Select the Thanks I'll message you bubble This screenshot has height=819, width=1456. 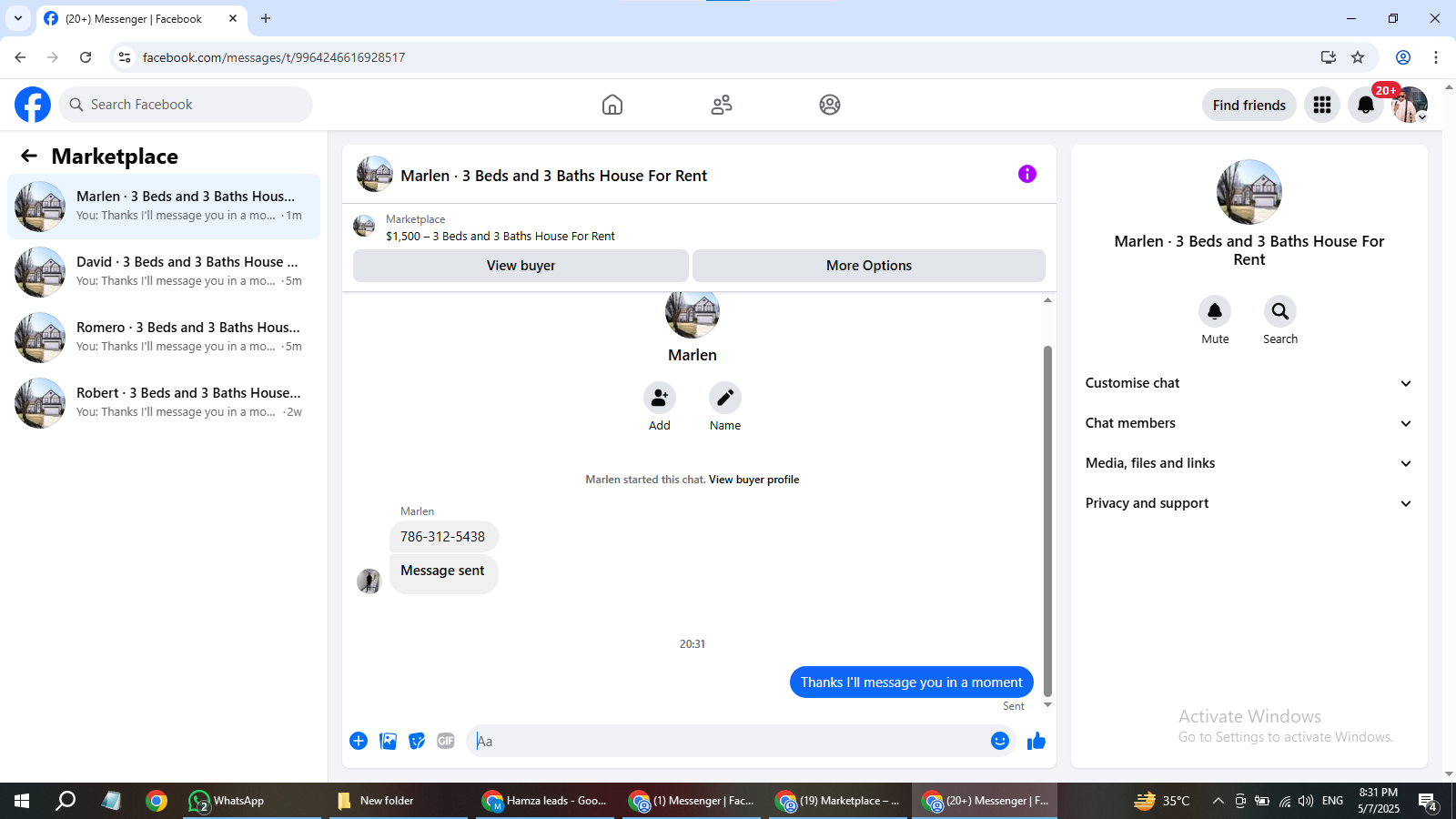(911, 682)
